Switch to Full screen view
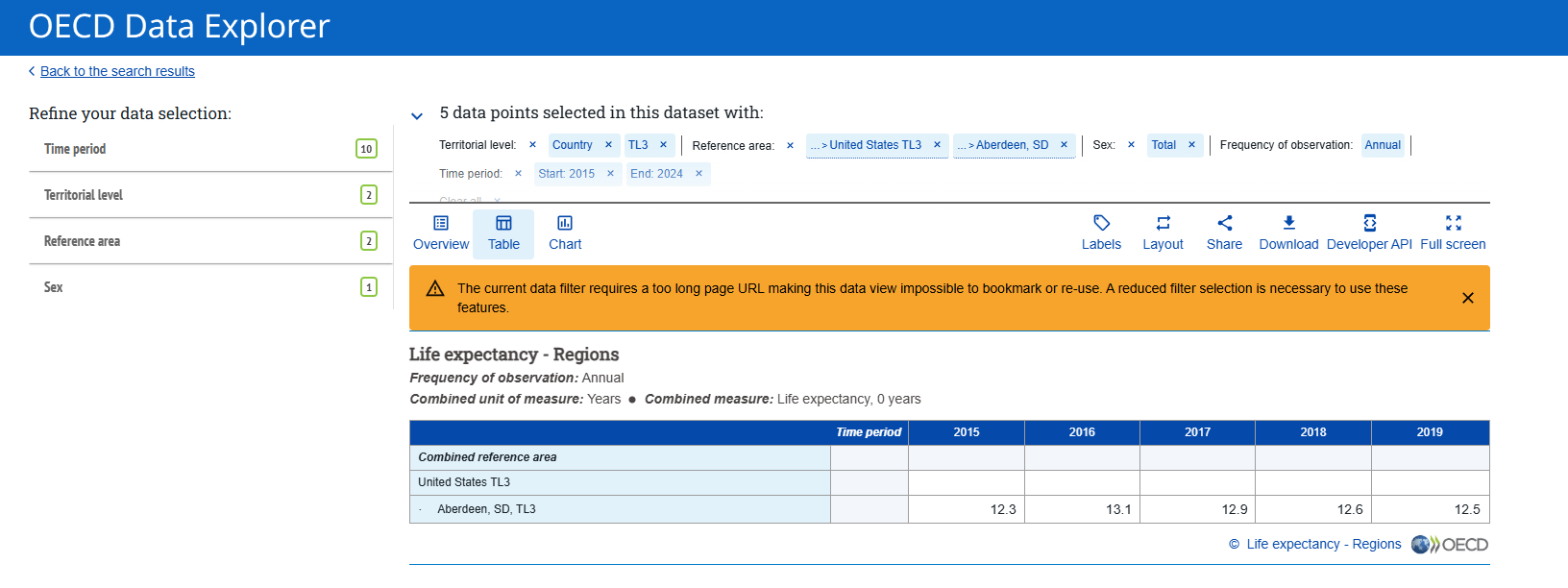Viewport: 1568px width, 588px height. coord(1453,233)
